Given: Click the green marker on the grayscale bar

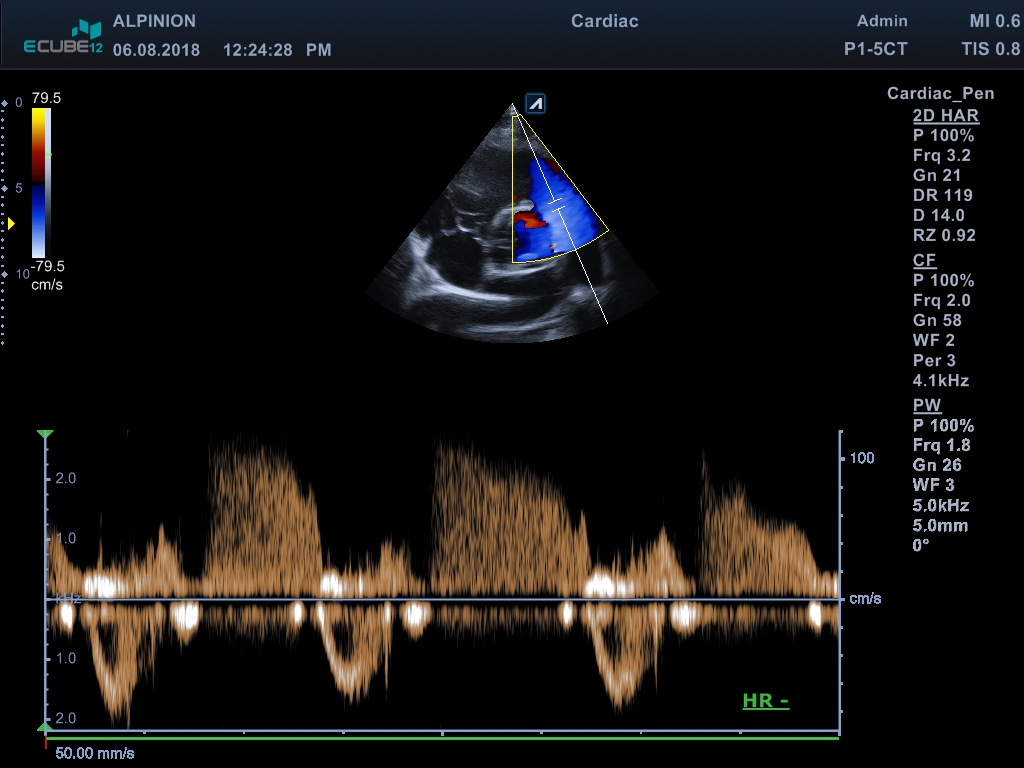Looking at the screenshot, I should pos(50,155).
